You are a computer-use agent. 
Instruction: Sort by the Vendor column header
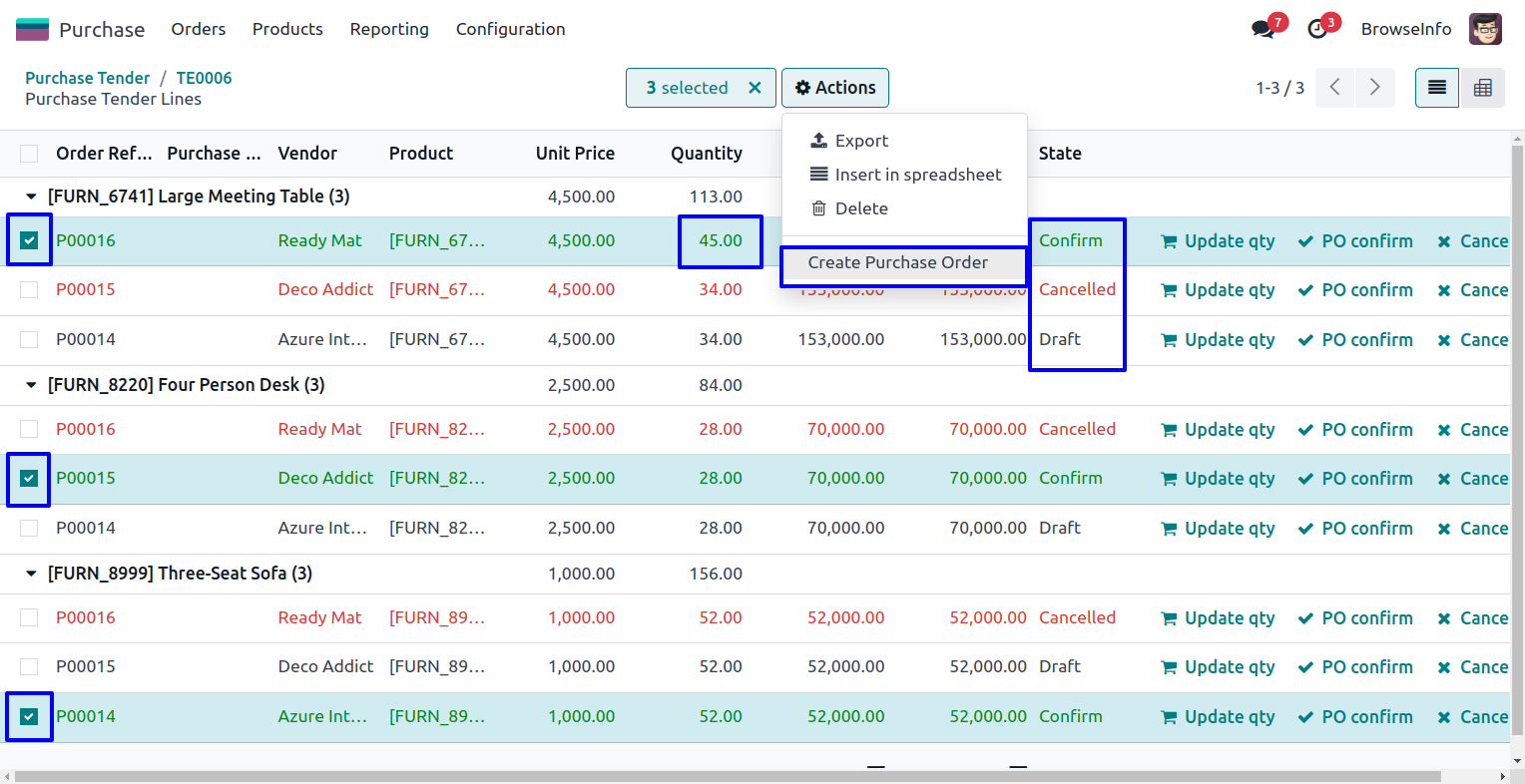point(307,154)
